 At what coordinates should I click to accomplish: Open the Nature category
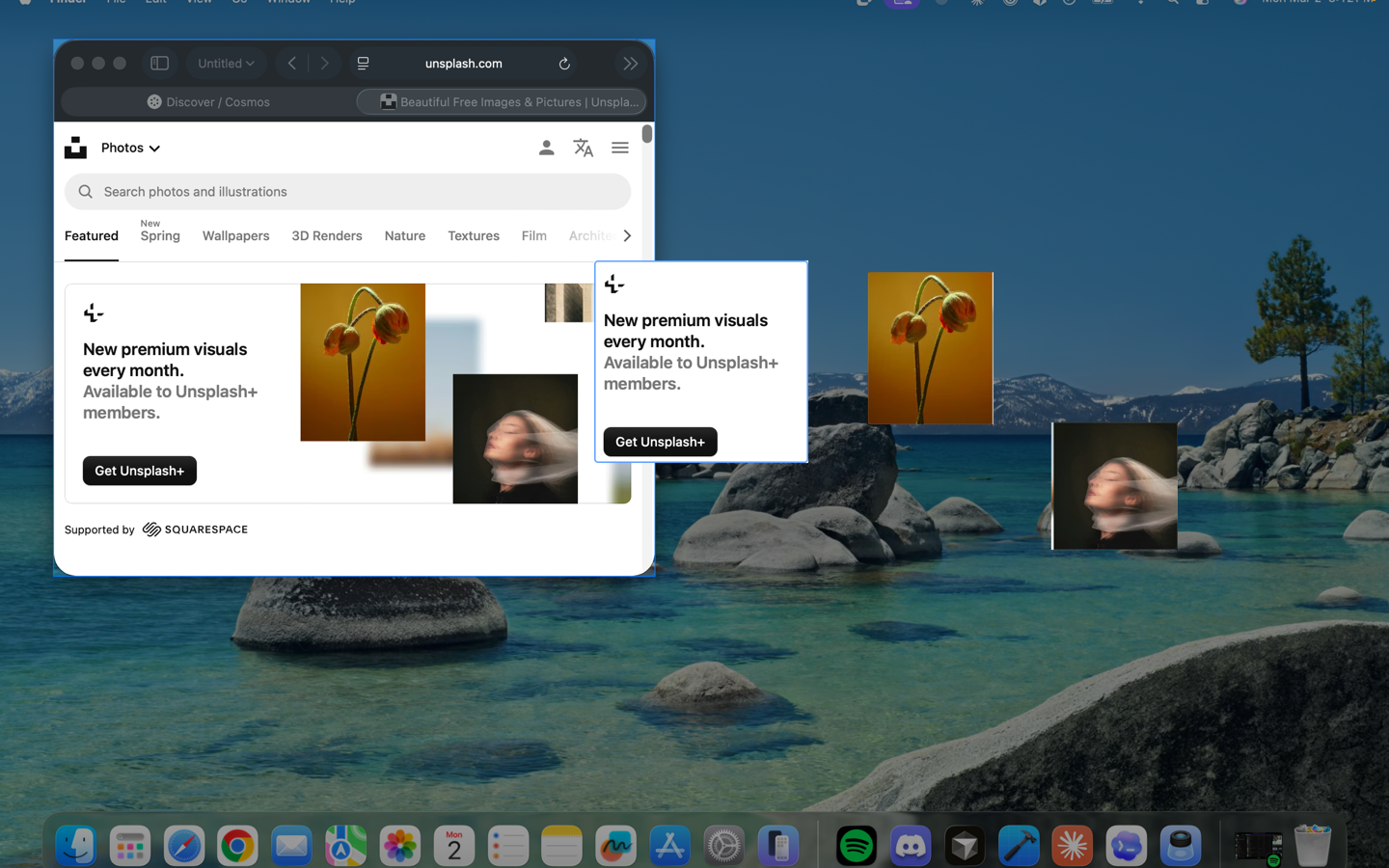pos(404,236)
